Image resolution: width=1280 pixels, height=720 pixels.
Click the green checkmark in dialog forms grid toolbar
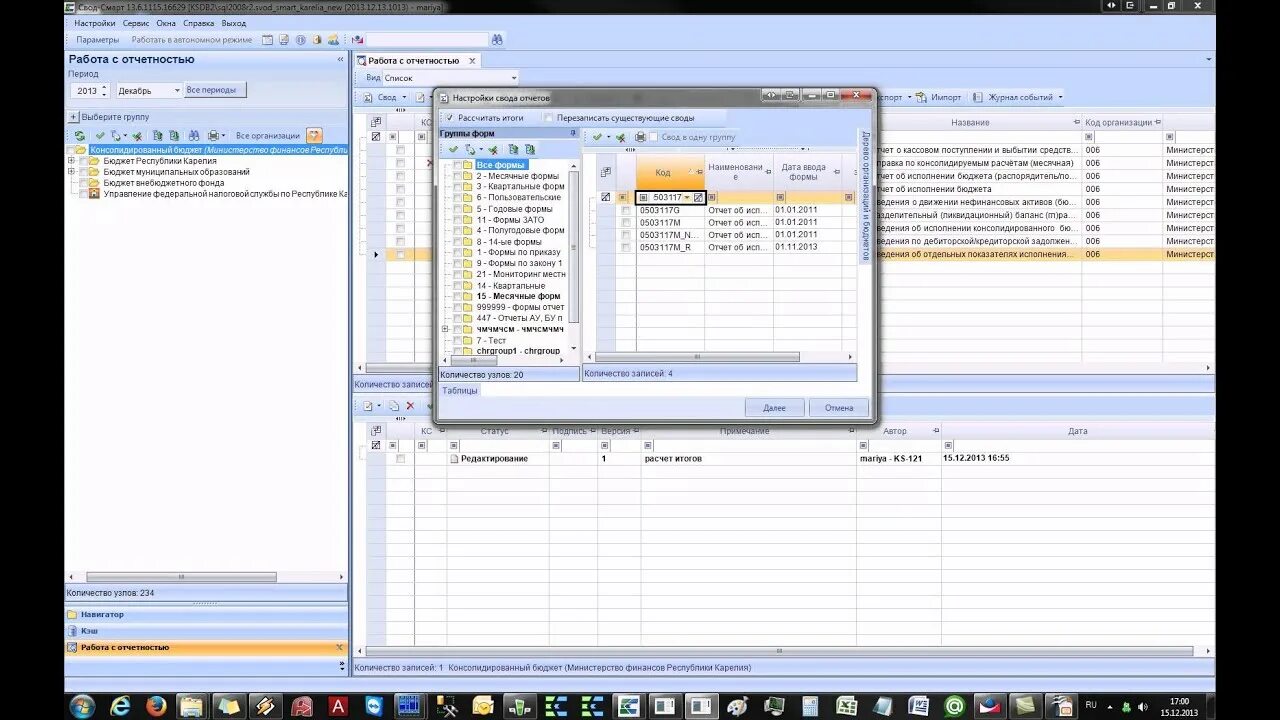(x=597, y=137)
